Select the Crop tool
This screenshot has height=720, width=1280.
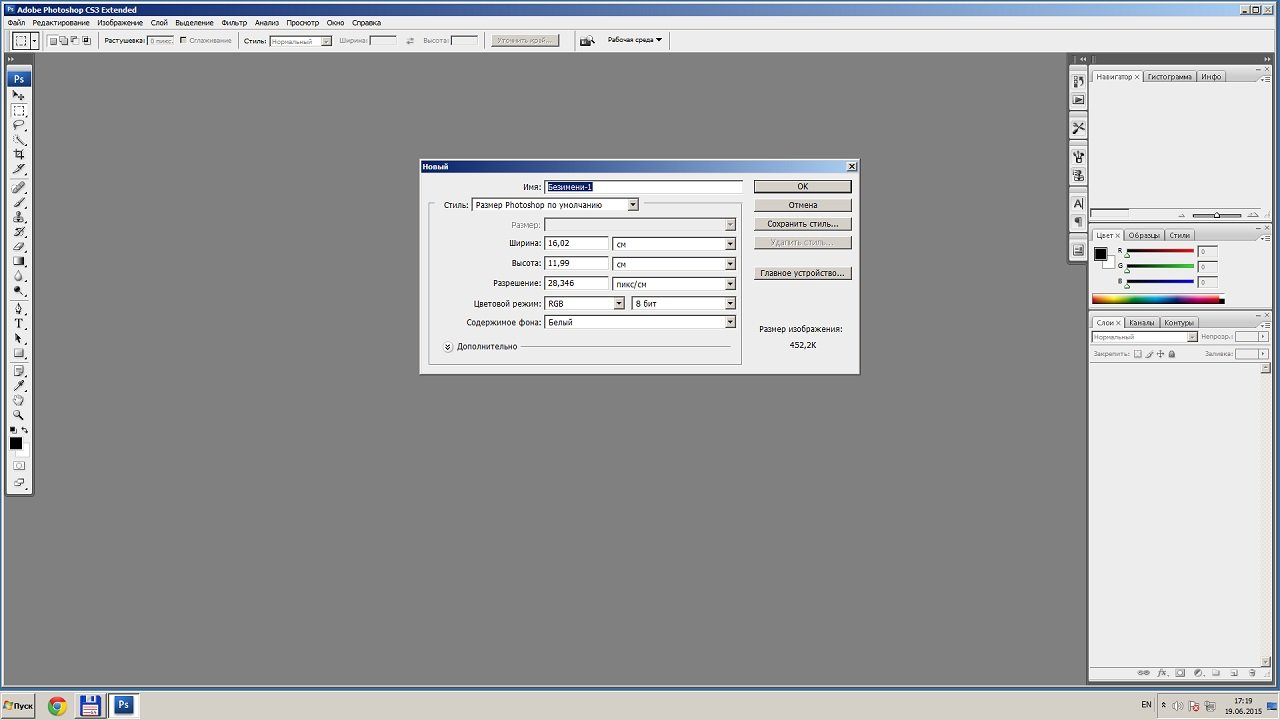click(18, 154)
